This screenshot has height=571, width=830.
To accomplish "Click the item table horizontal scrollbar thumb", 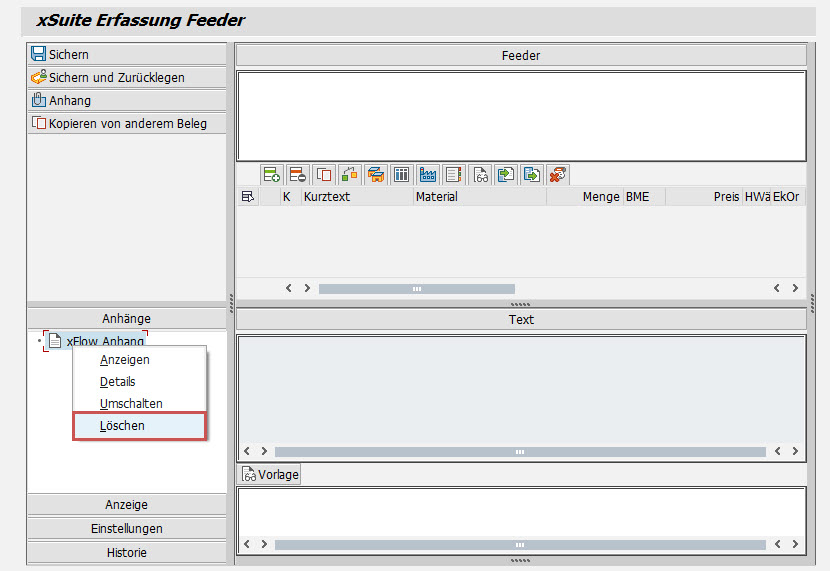I will (417, 289).
